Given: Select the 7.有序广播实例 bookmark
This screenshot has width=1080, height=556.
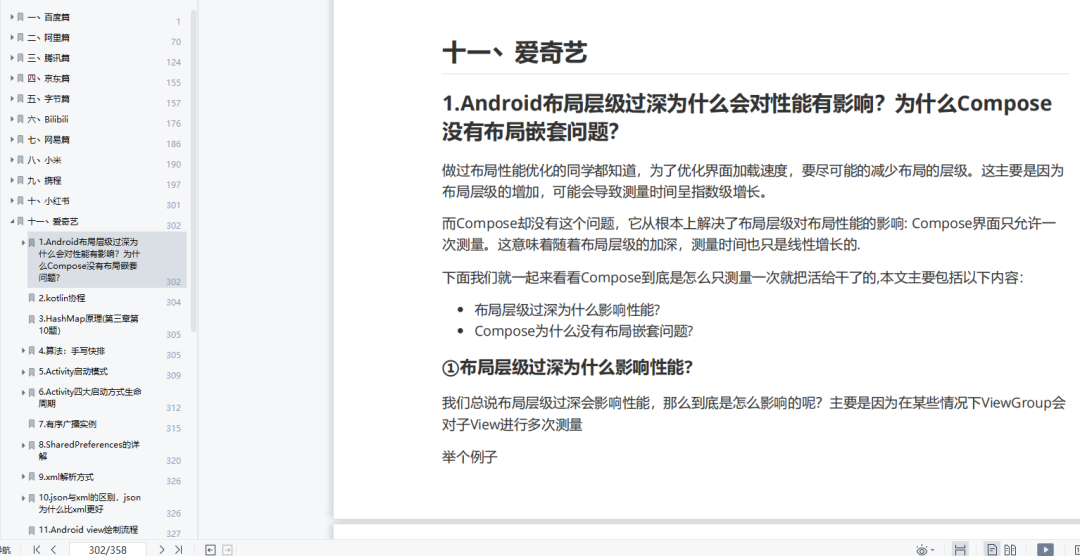Looking at the screenshot, I should [68, 424].
